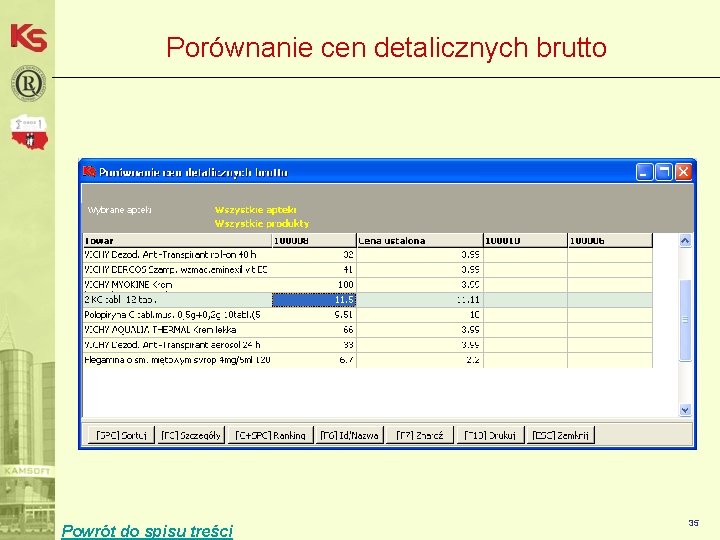This screenshot has width=720, height=540.
Task: Print using the Drukuj button
Action: [x=490, y=435]
